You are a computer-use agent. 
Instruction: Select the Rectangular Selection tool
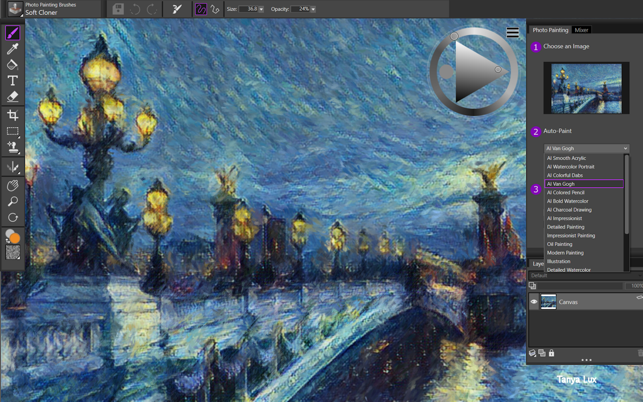(12, 131)
